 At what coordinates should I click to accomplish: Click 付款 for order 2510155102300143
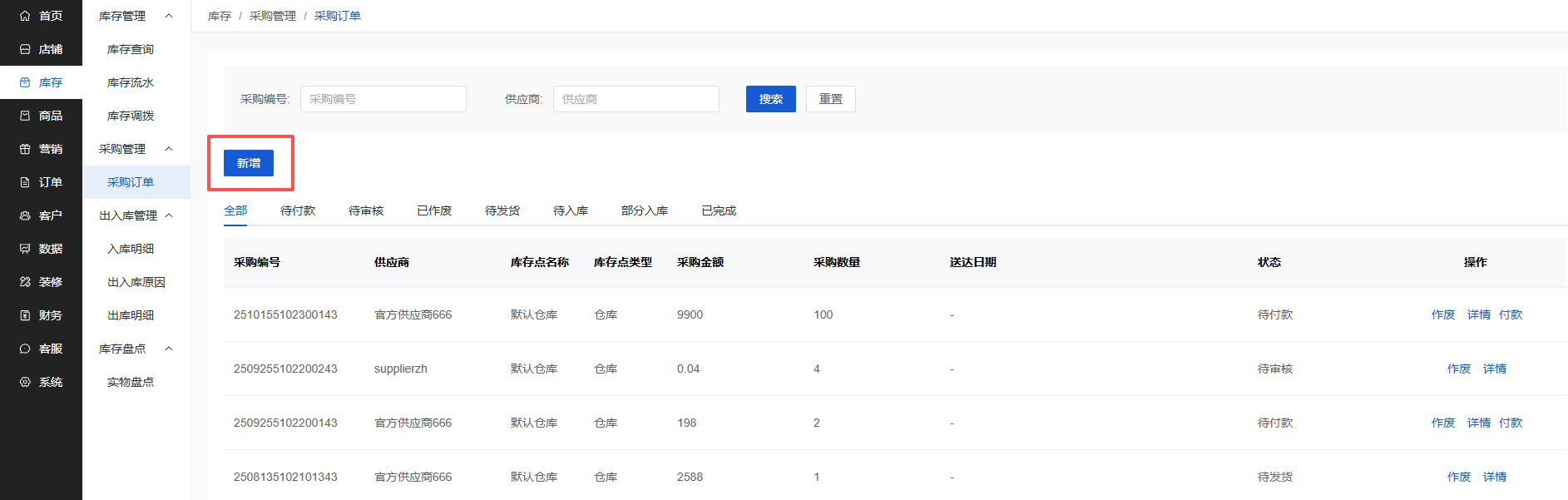point(1511,314)
